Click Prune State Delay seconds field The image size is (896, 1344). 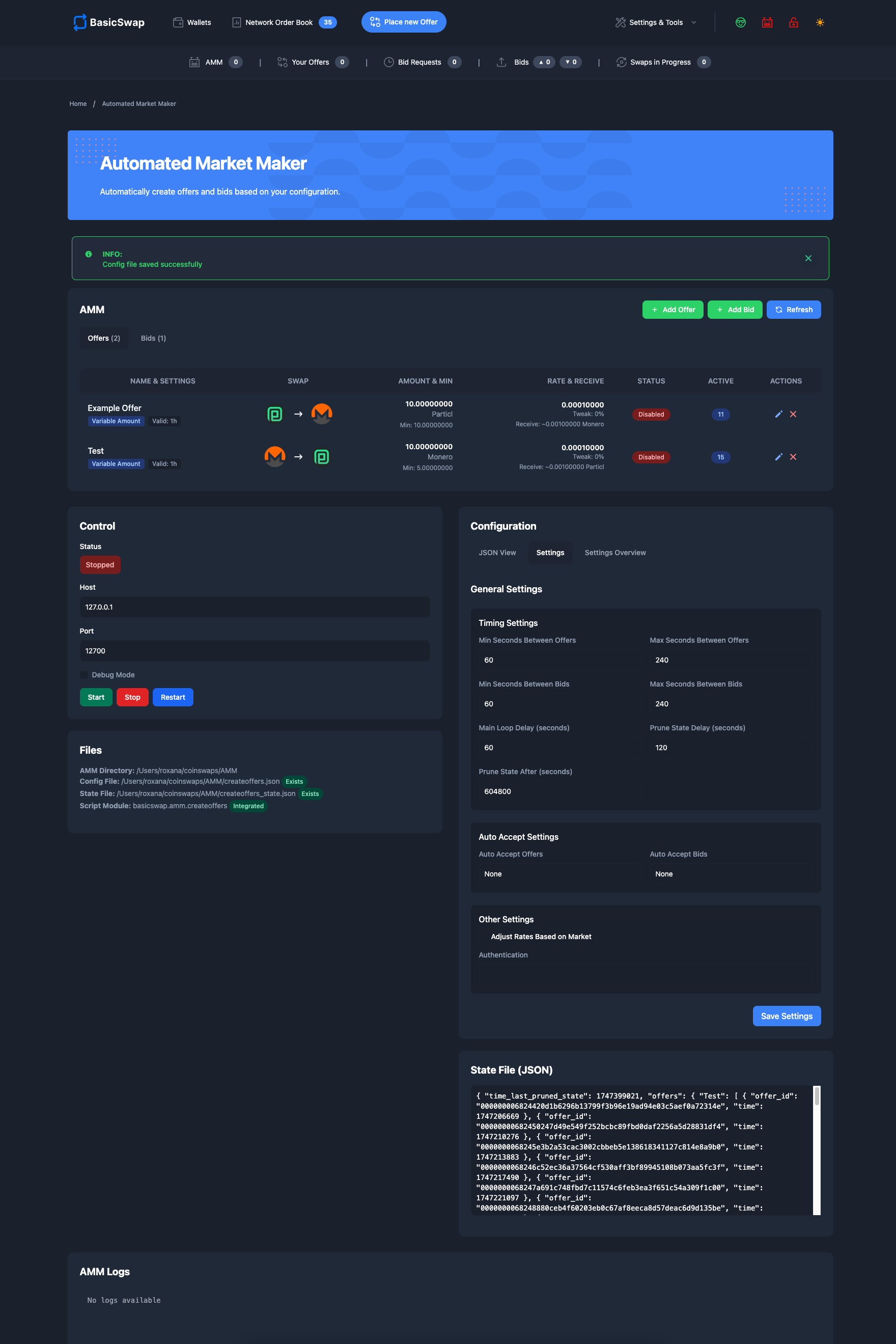coord(731,748)
